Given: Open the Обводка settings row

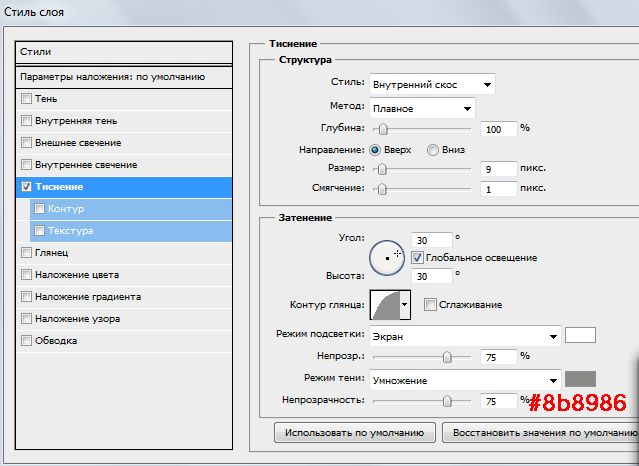Looking at the screenshot, I should (124, 341).
